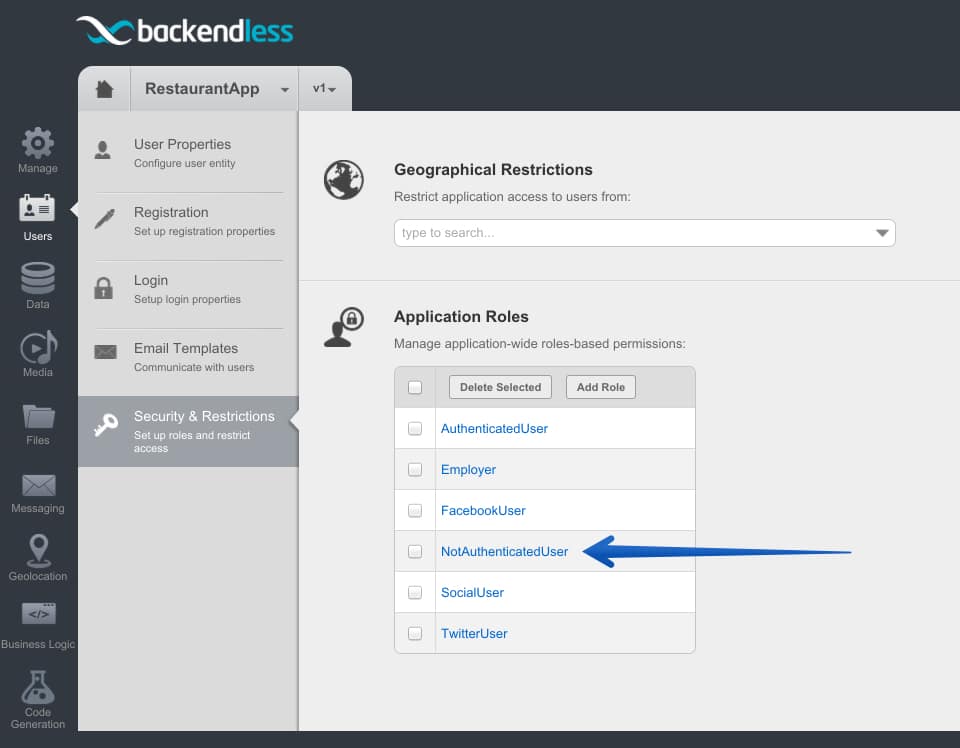
Task: Click the Email Templates envelope icon
Action: click(105, 351)
